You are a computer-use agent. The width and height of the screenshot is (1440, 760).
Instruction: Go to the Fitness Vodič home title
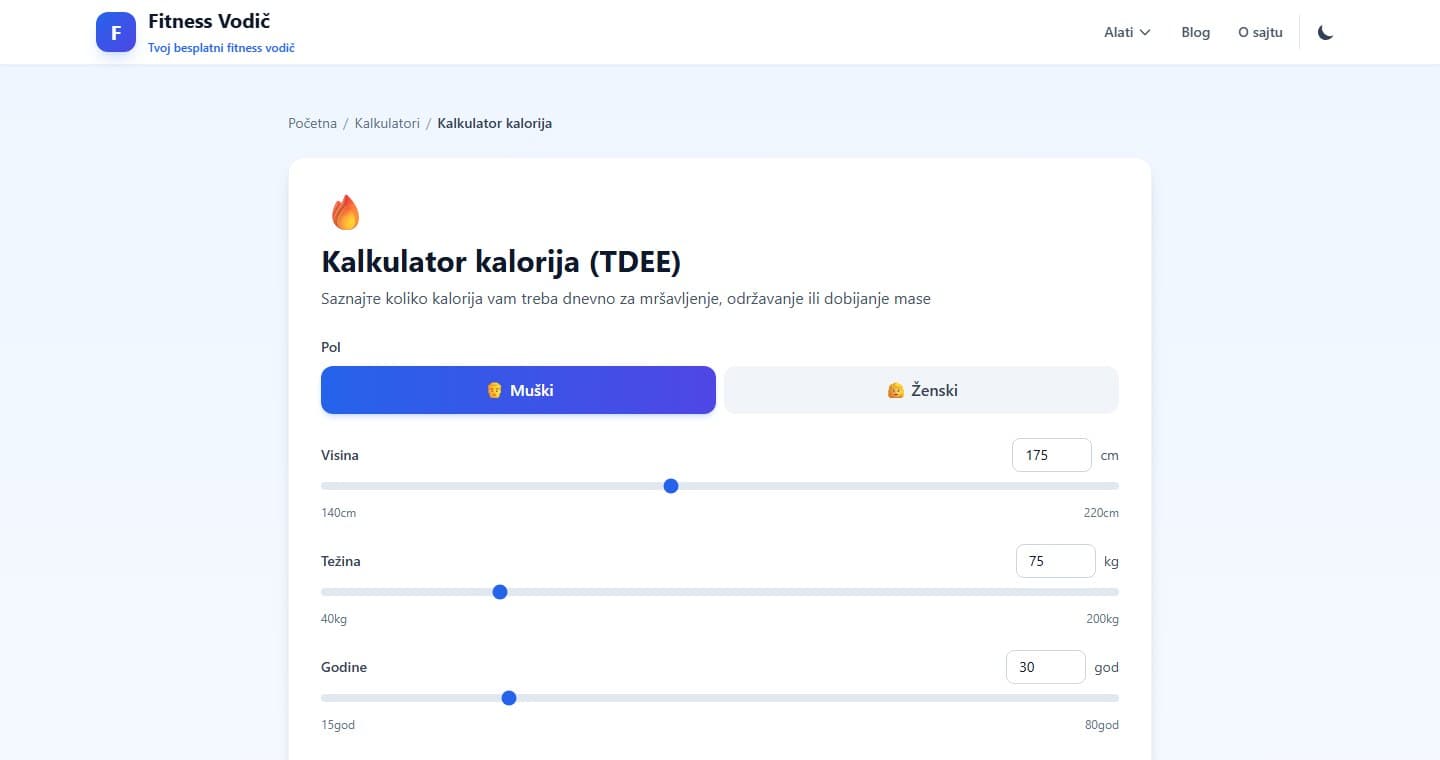(x=209, y=21)
